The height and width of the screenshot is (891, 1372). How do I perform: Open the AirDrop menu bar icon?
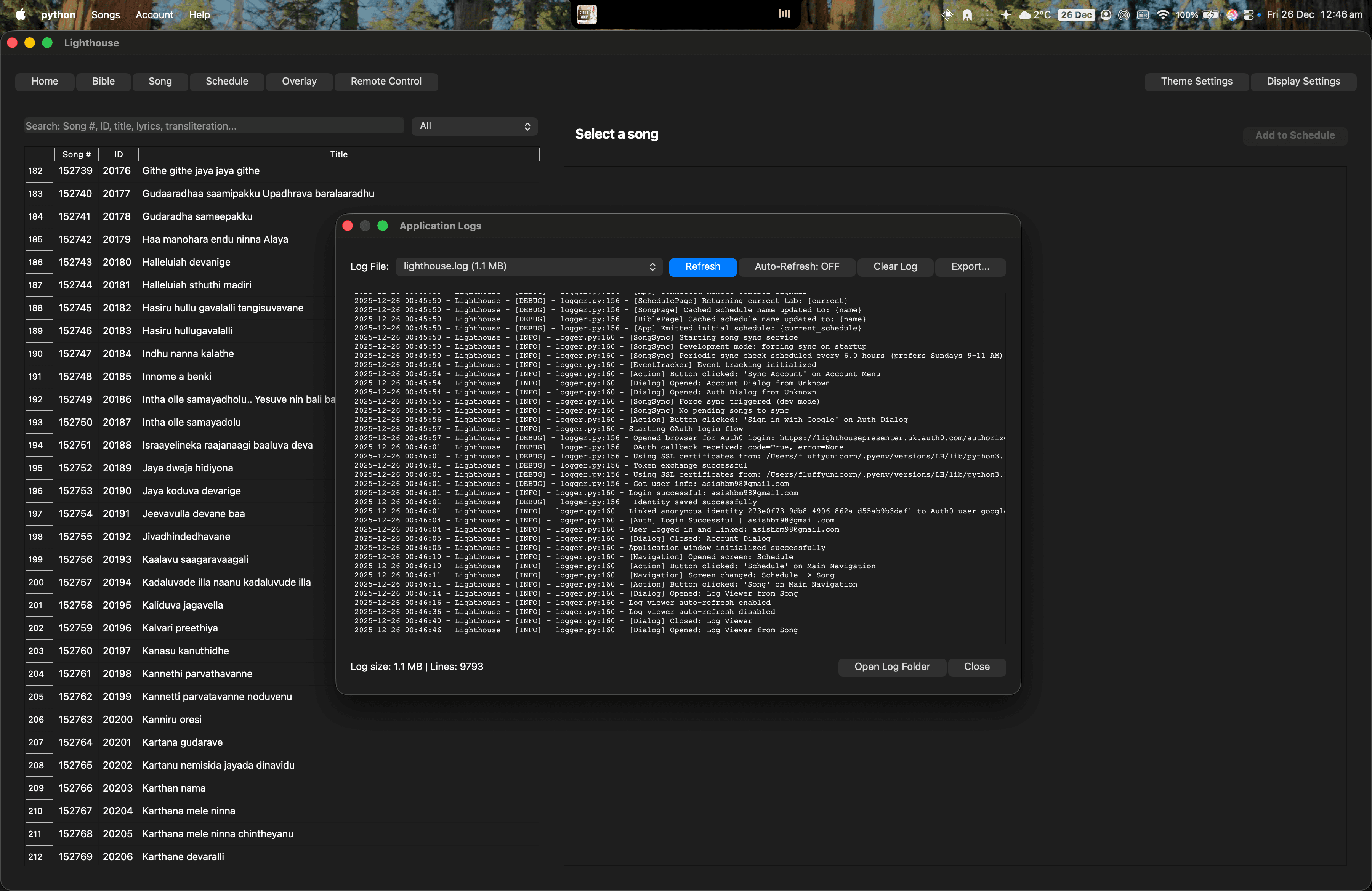coord(1124,14)
